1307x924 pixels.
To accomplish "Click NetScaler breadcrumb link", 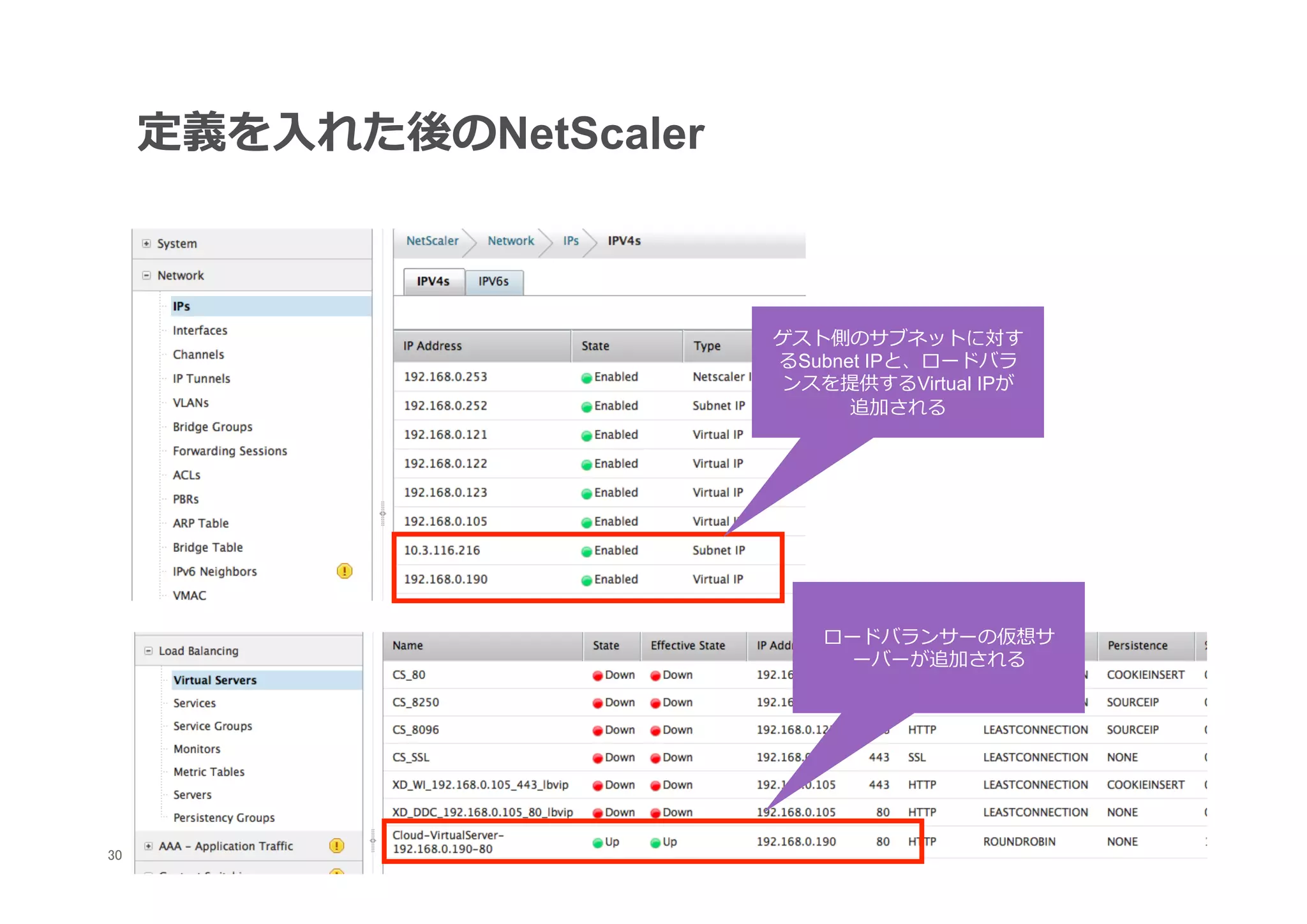I will coord(432,241).
